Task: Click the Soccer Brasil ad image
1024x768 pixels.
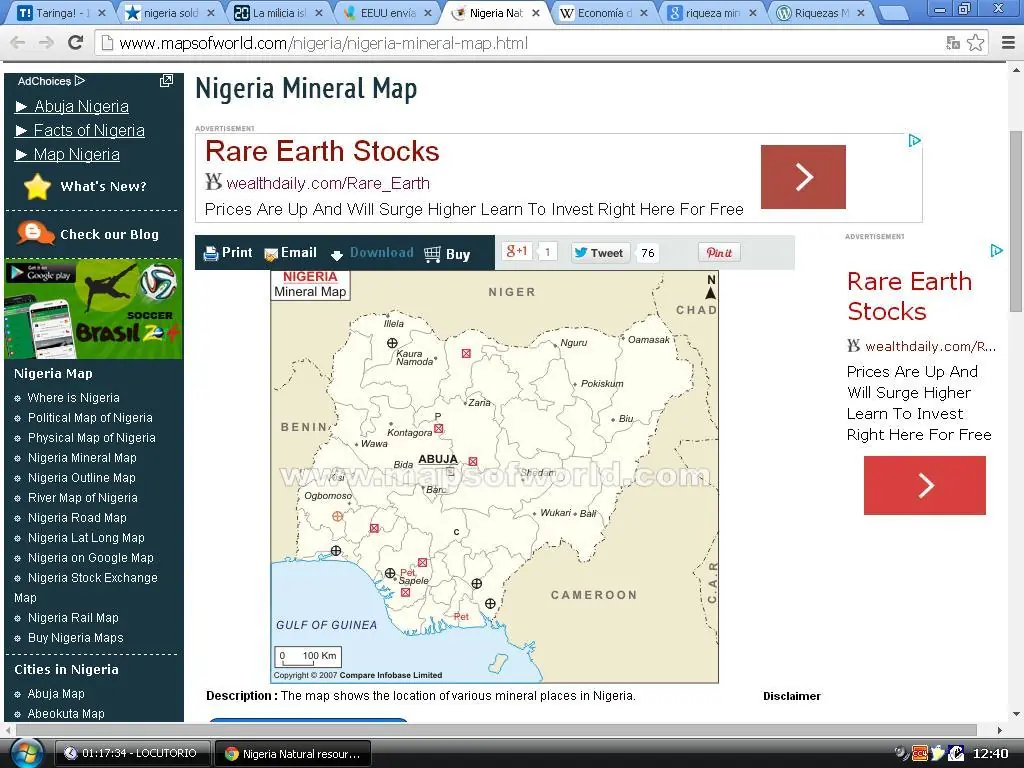Action: tap(93, 309)
